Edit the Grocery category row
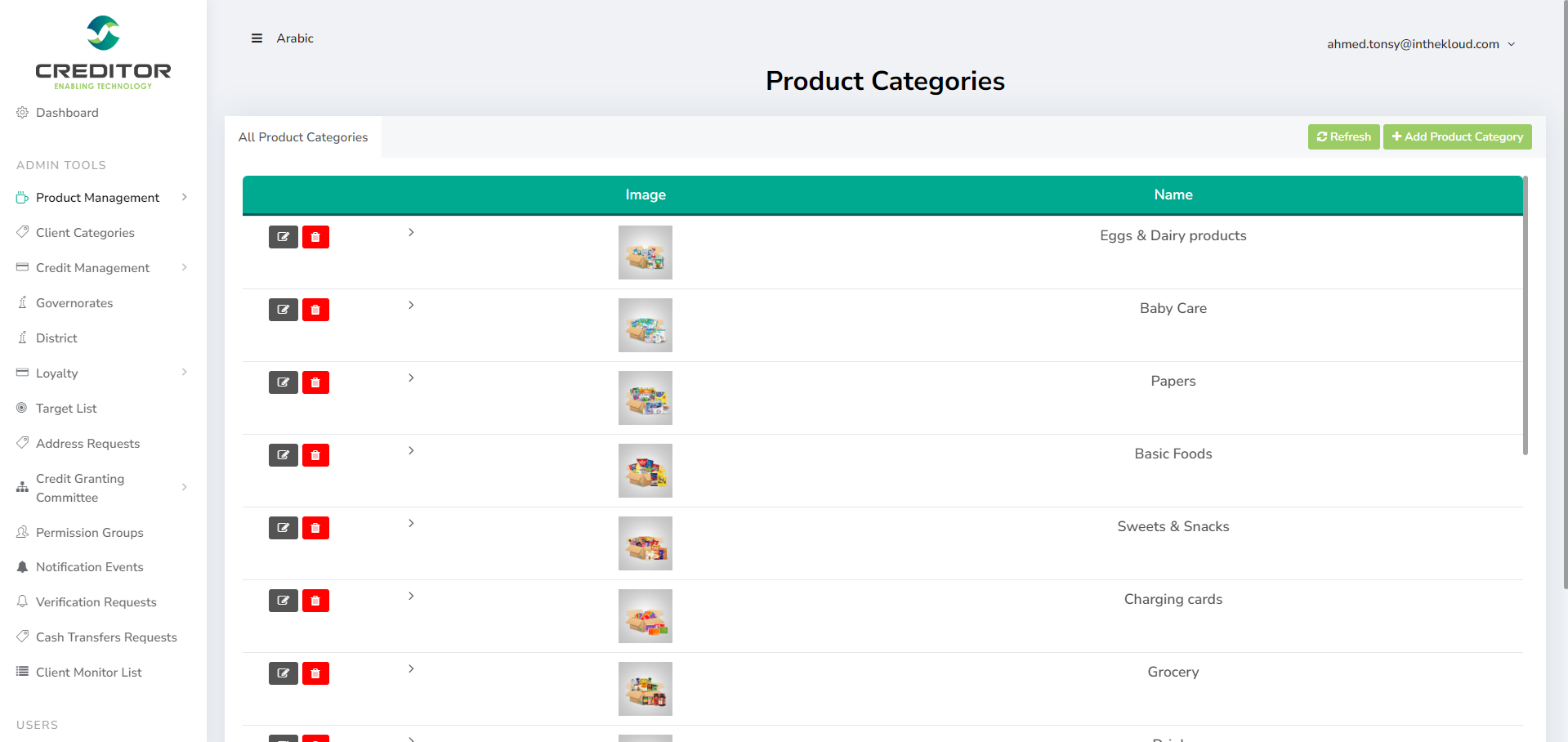The image size is (1568, 742). [283, 673]
